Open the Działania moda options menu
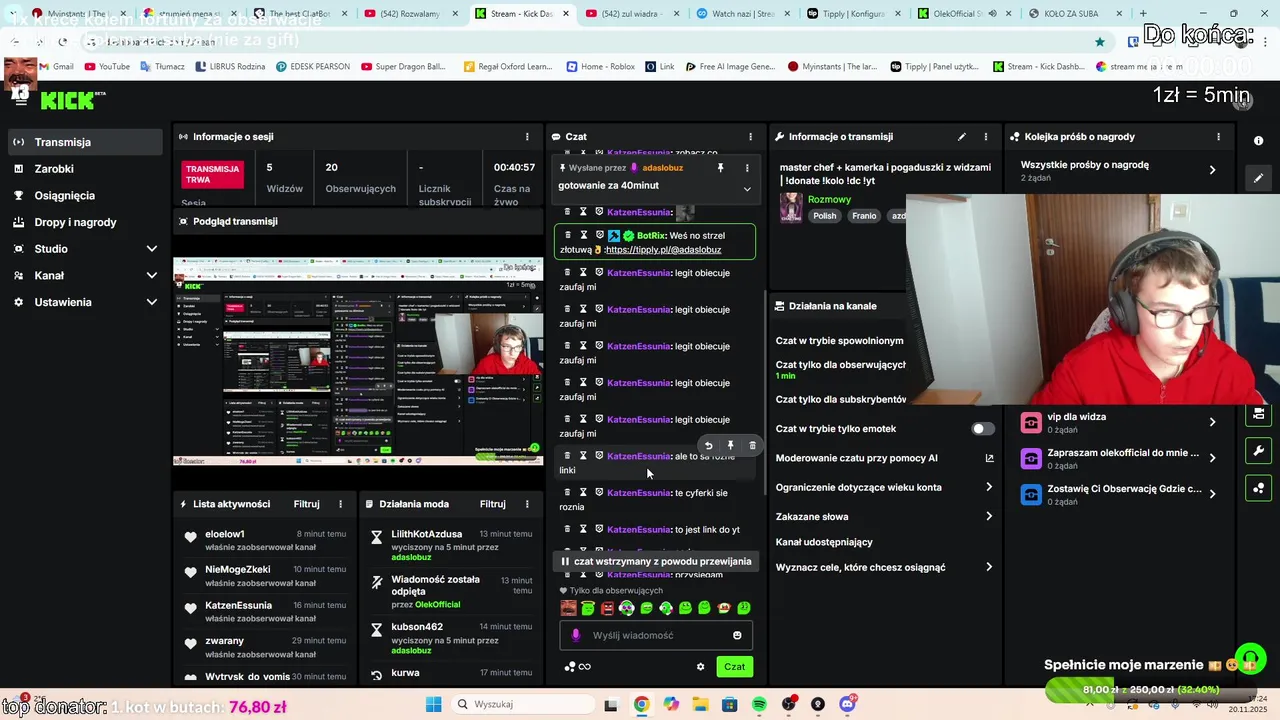Image resolution: width=1280 pixels, height=720 pixels. click(527, 504)
